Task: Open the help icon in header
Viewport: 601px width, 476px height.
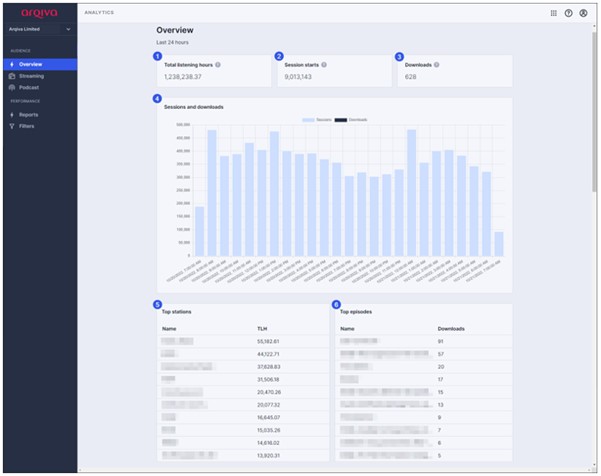Action: (568, 13)
